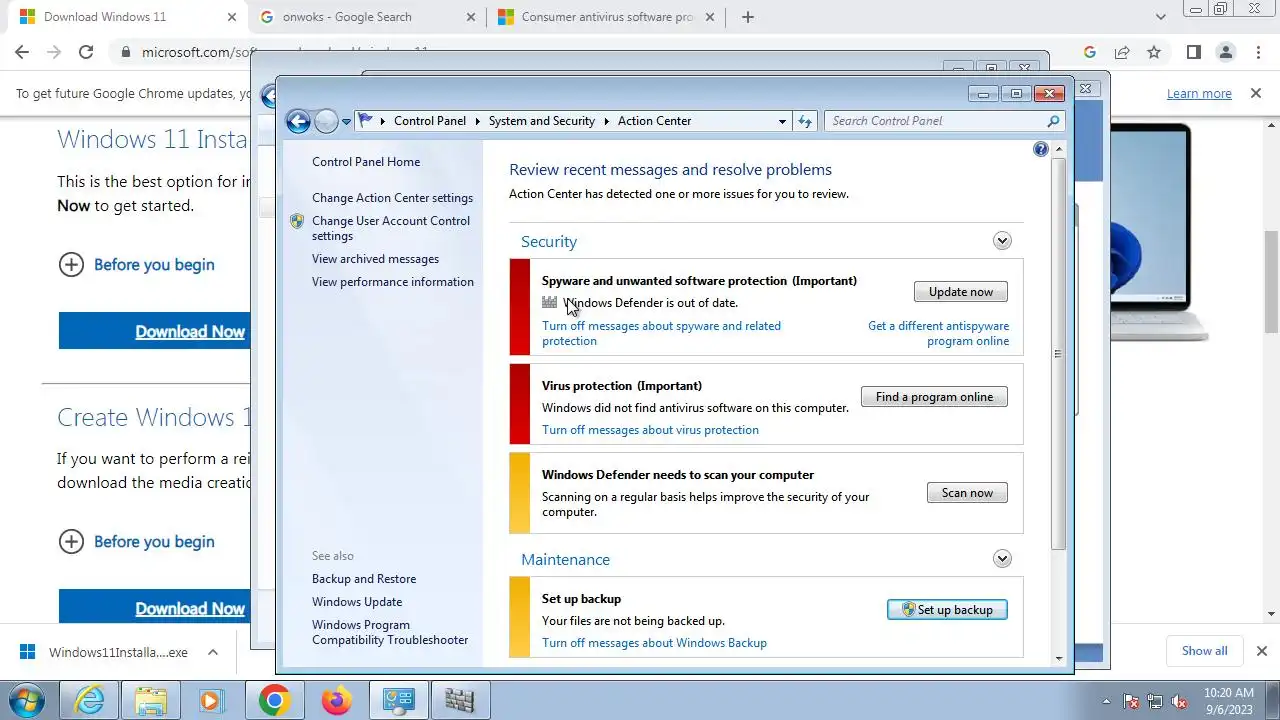
Task: Click Action Center flag in system tray
Action: (x=1131, y=702)
